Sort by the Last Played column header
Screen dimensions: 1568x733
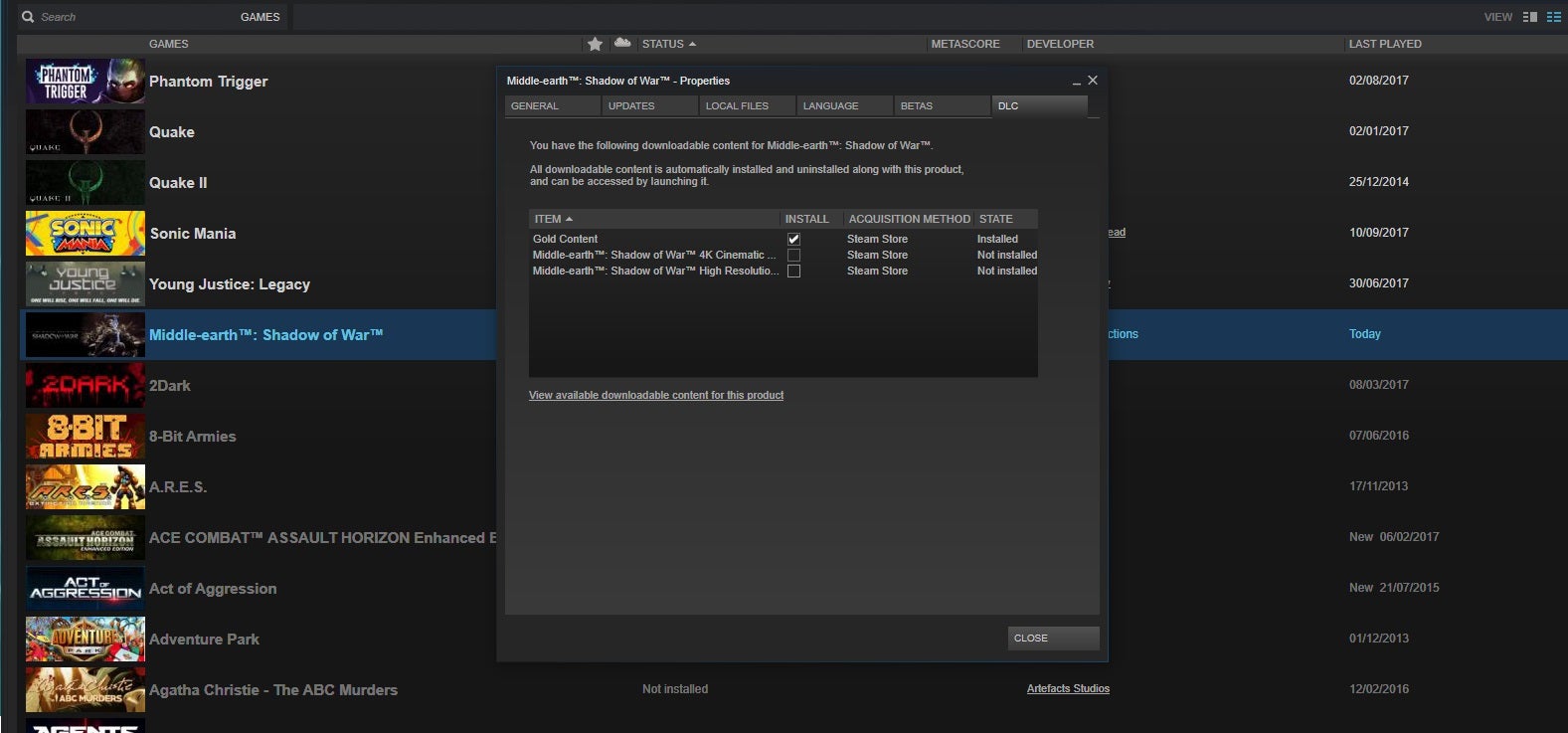click(1385, 44)
